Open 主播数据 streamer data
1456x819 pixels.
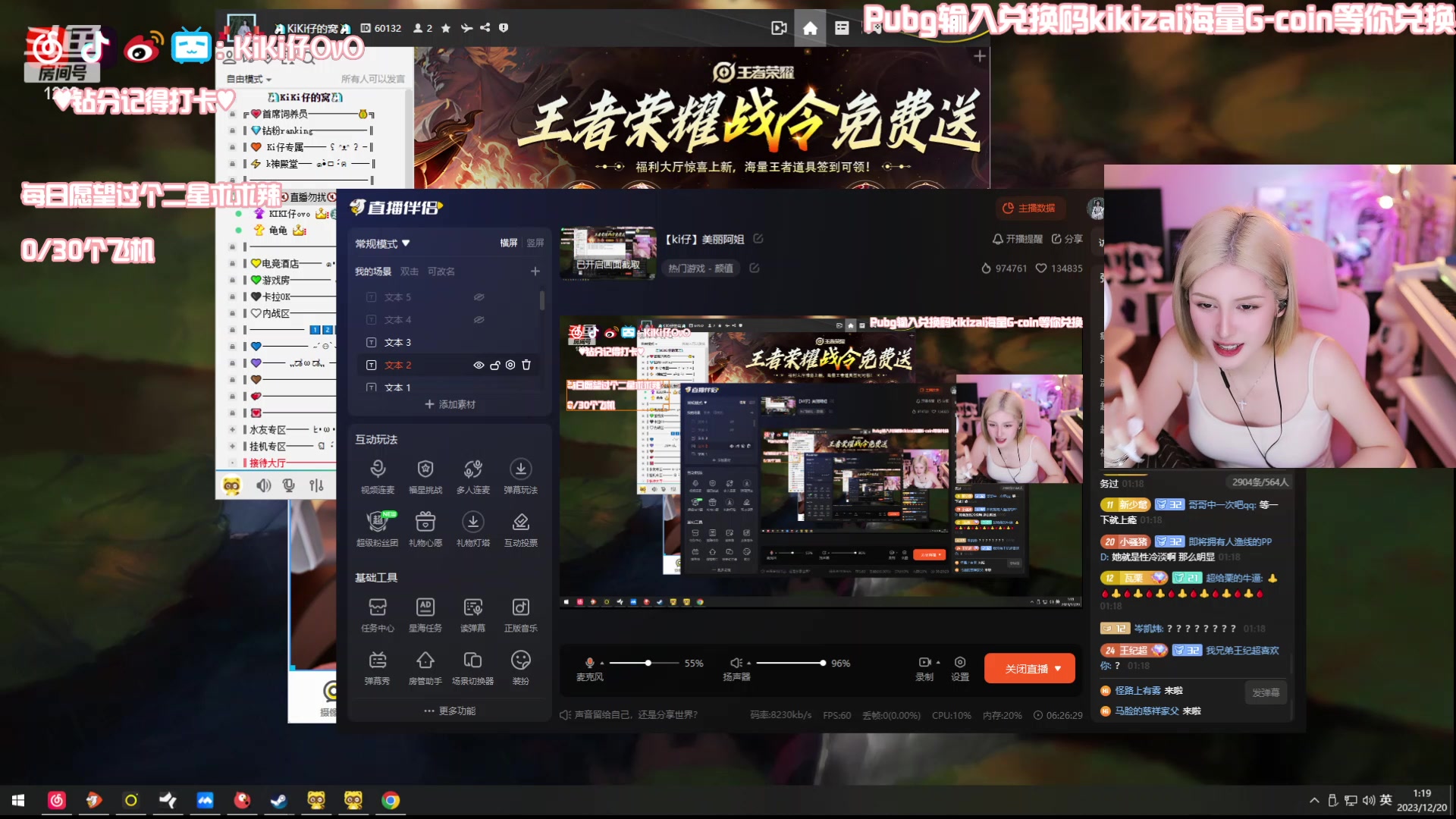tap(1028, 208)
